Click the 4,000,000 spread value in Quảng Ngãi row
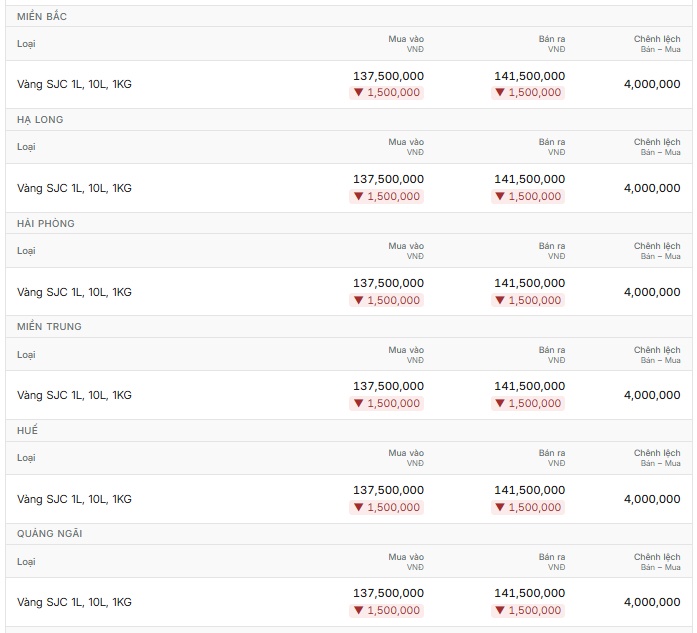 (x=652, y=602)
